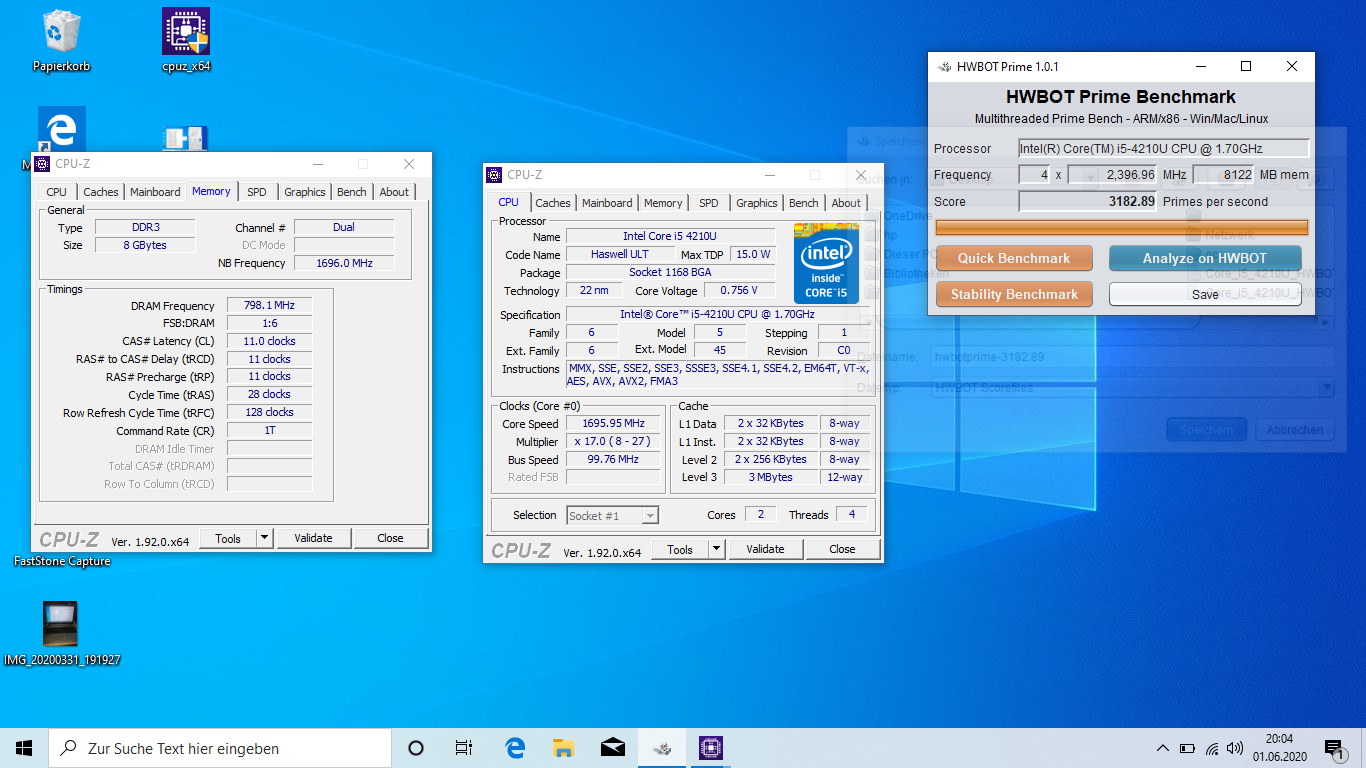The image size is (1366, 768).
Task: Click Close button in left CPU-Z window
Action: 390,538
